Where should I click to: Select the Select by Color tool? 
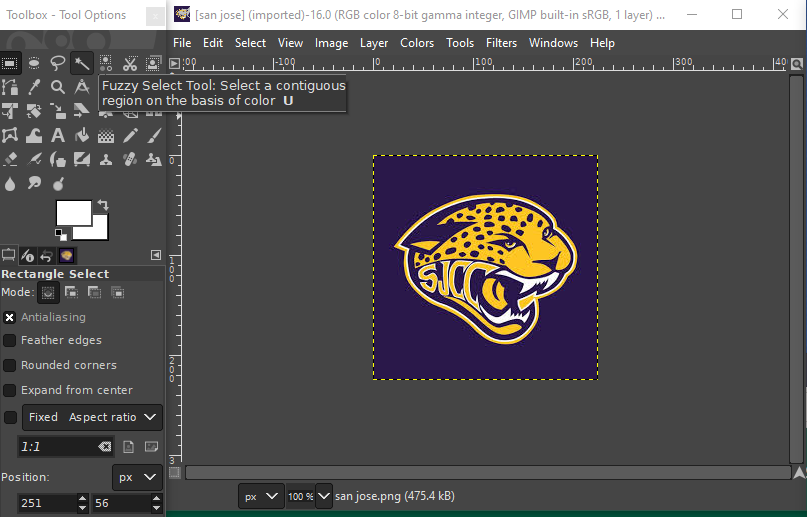tap(106, 63)
